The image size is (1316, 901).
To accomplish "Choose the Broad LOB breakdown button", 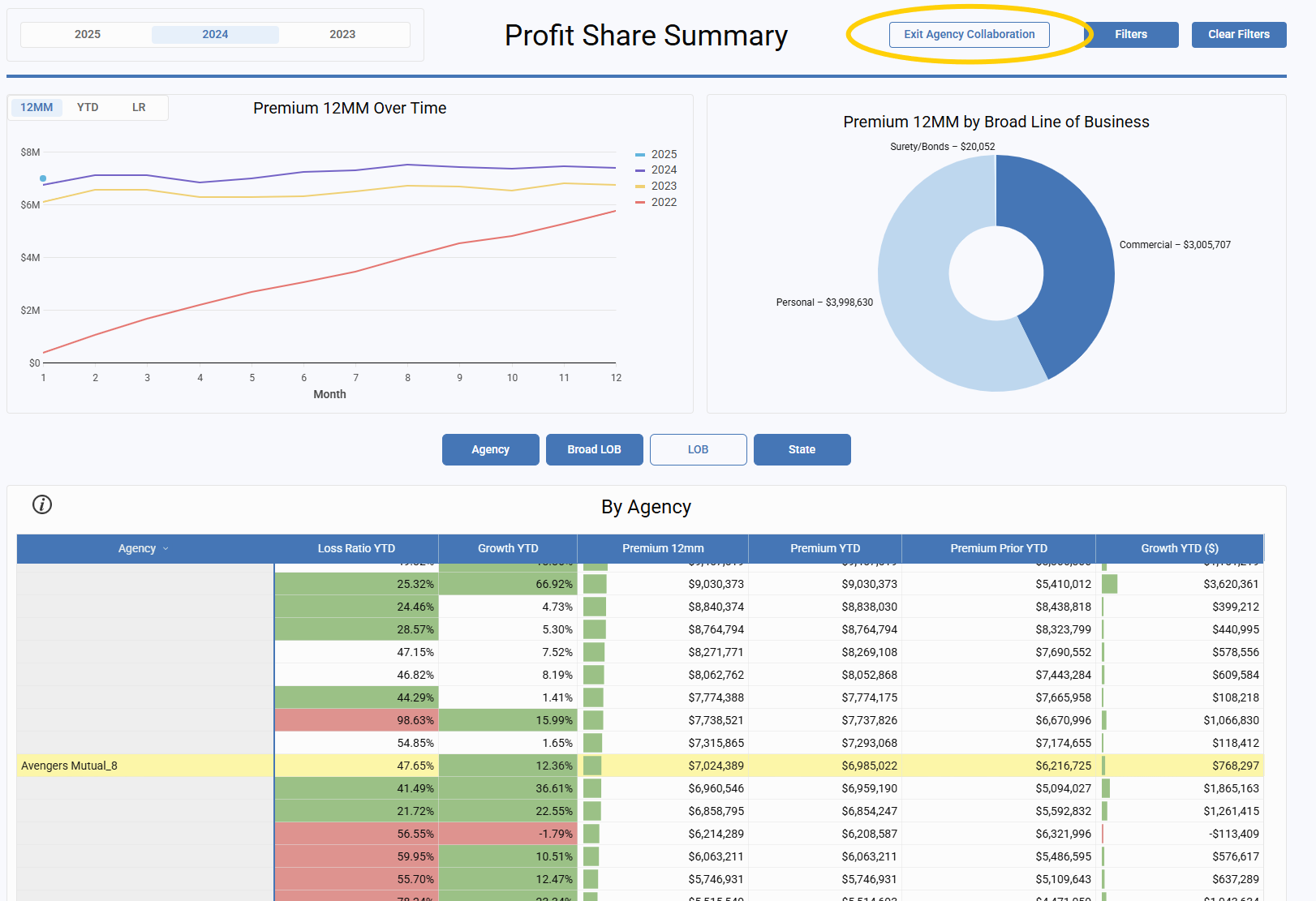I will (594, 449).
